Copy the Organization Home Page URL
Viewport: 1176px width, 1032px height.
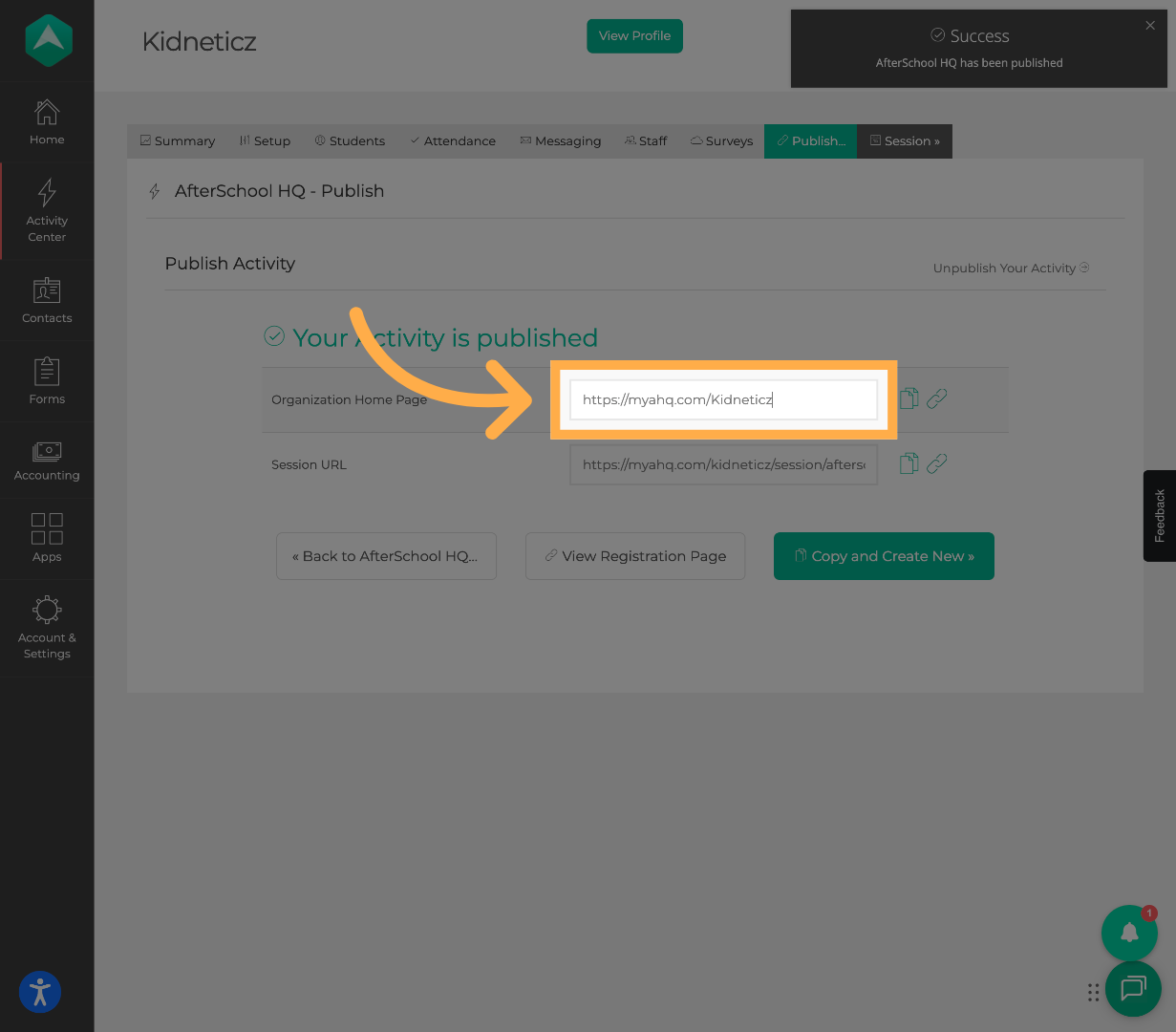point(909,398)
